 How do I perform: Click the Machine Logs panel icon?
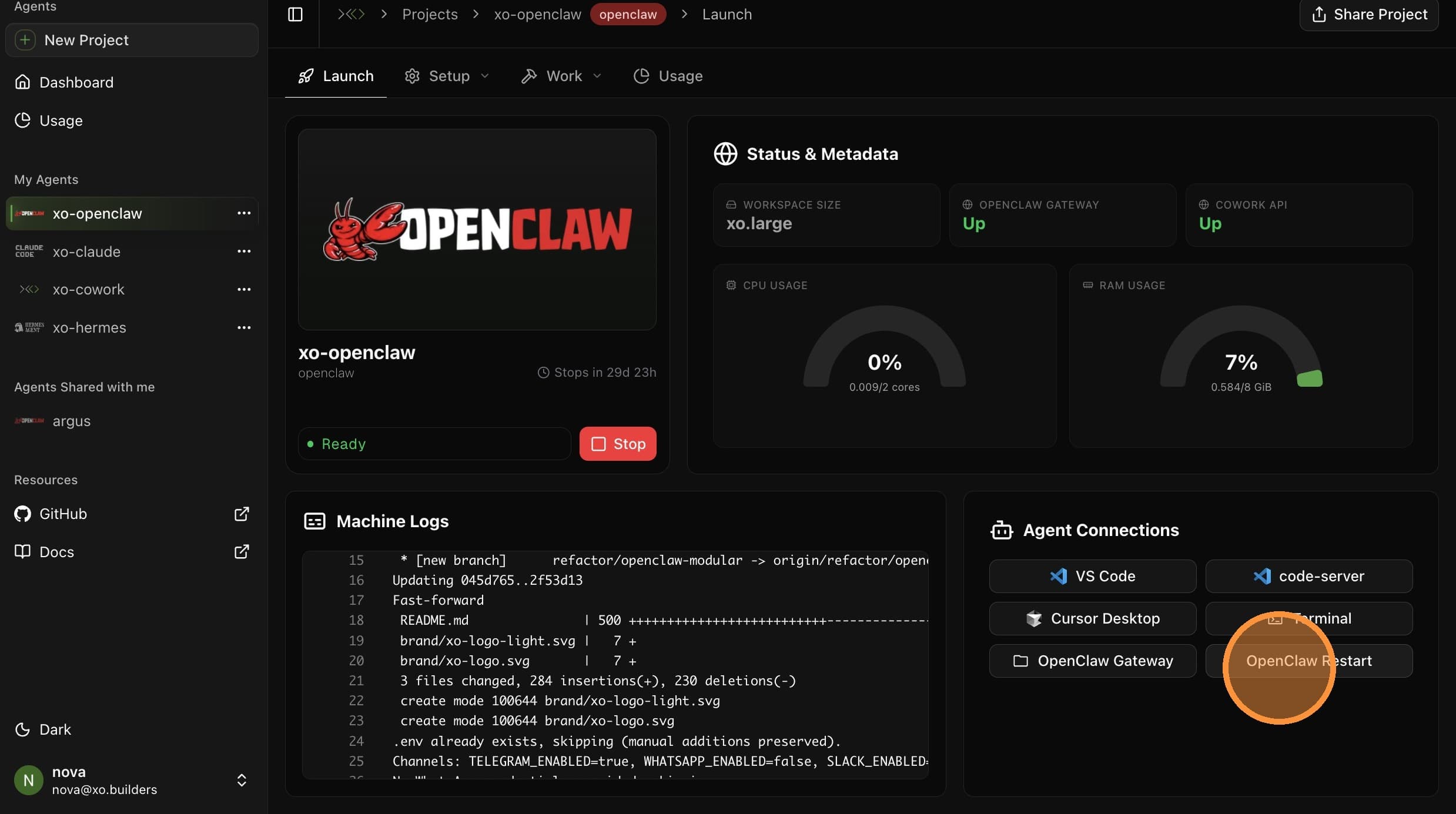[314, 521]
